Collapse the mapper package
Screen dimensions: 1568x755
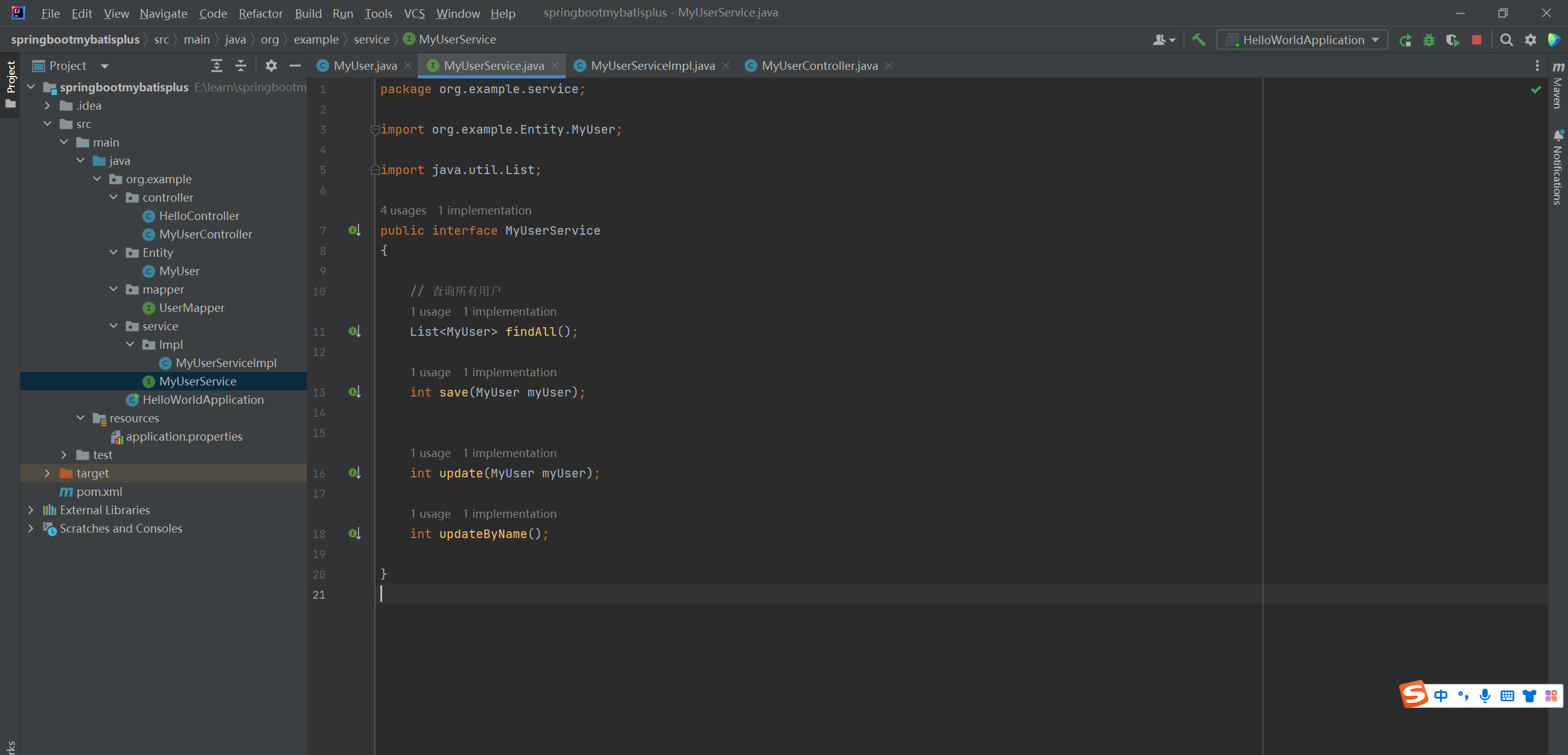(113, 289)
